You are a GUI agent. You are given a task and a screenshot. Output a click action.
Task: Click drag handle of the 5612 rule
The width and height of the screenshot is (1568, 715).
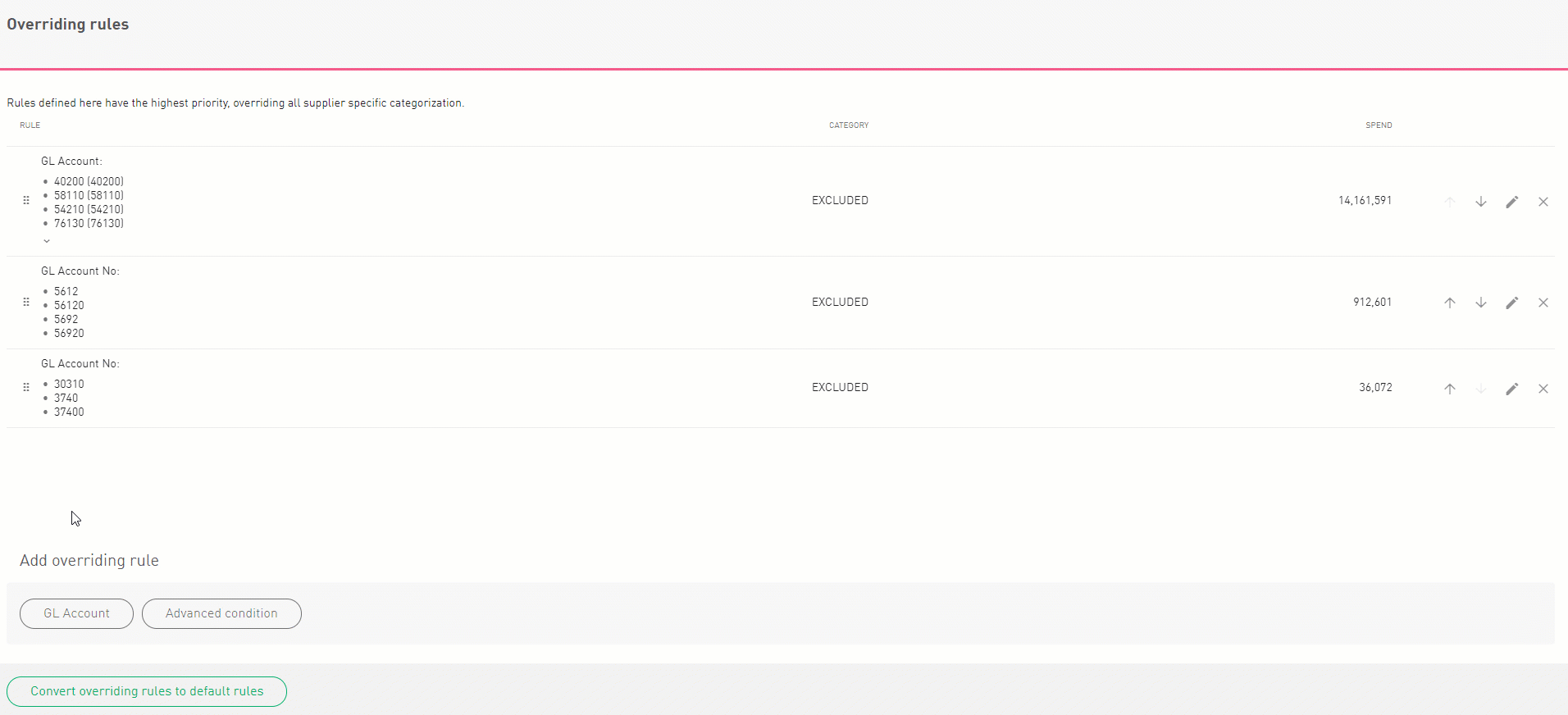[26, 302]
